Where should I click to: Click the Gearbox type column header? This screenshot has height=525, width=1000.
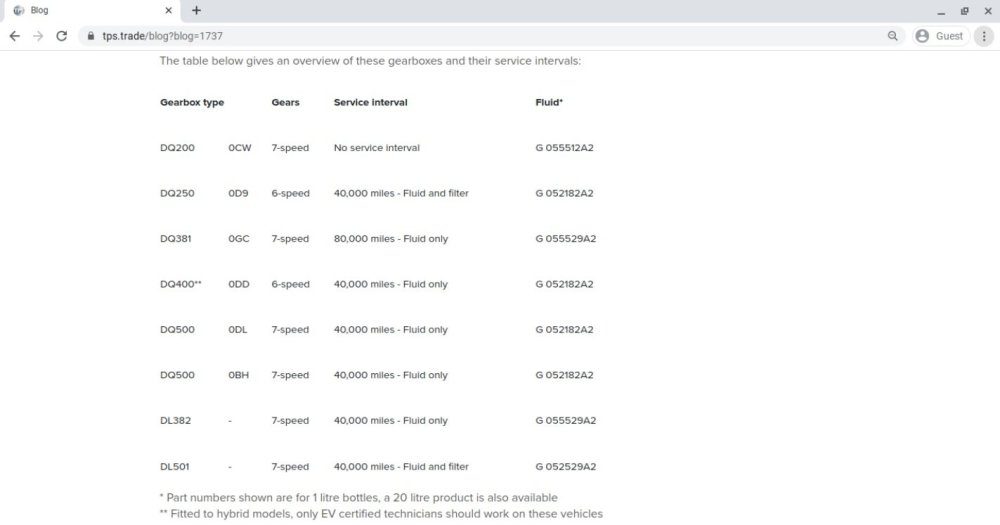(x=192, y=102)
